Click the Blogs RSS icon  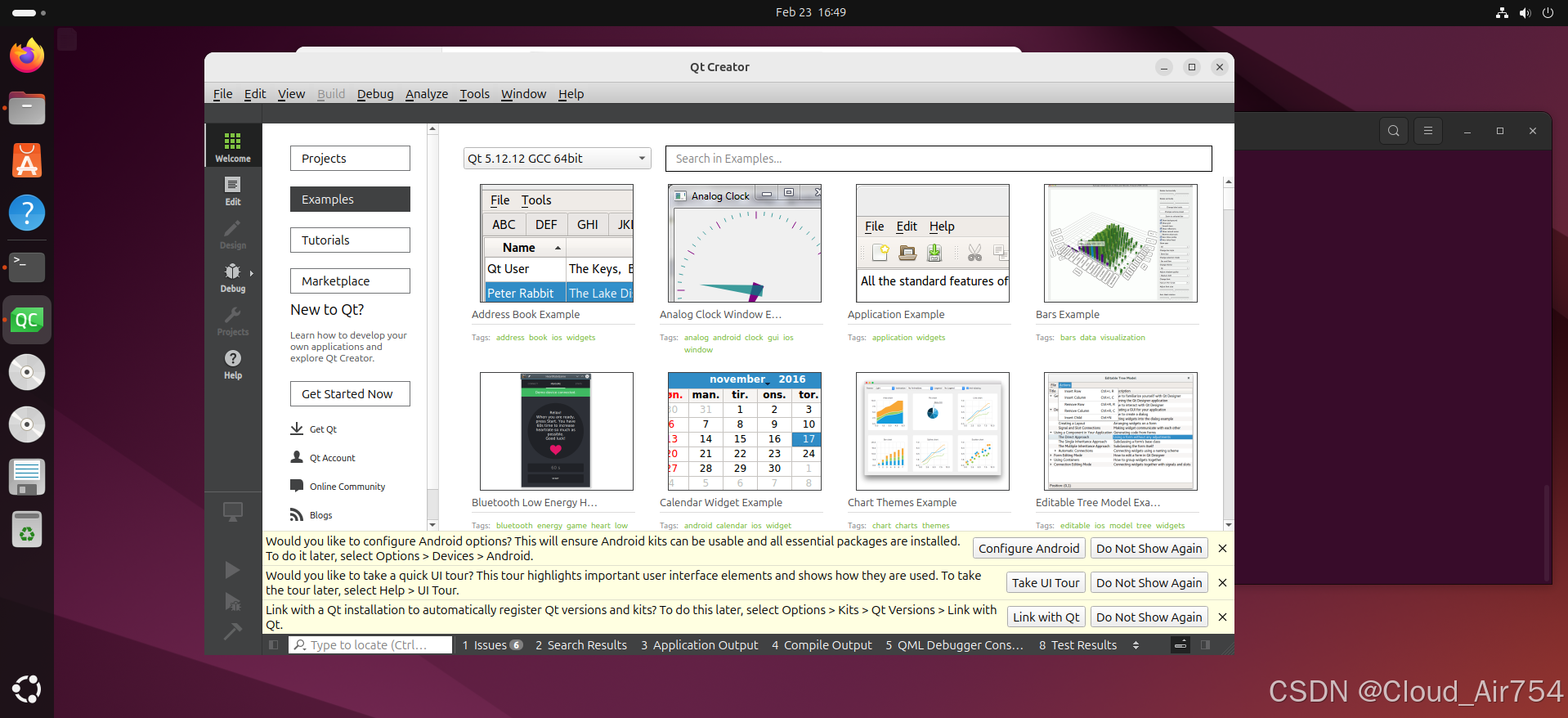tap(297, 514)
